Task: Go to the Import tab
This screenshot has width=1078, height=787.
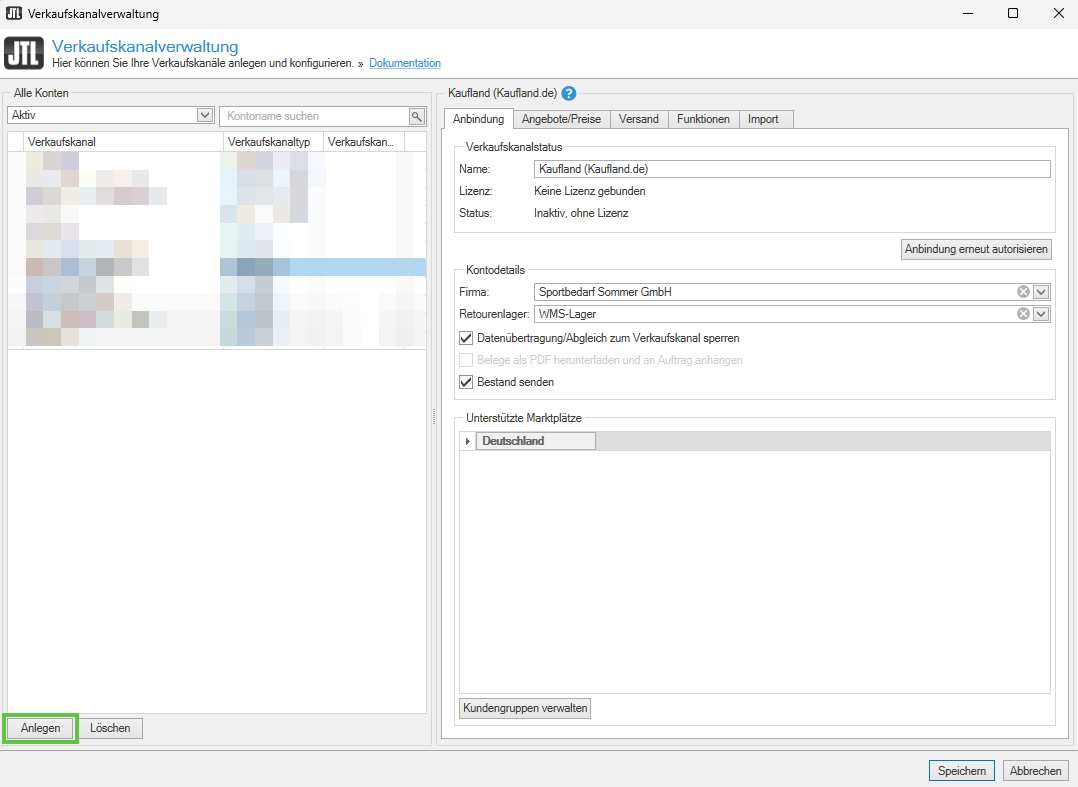Action: [x=763, y=119]
